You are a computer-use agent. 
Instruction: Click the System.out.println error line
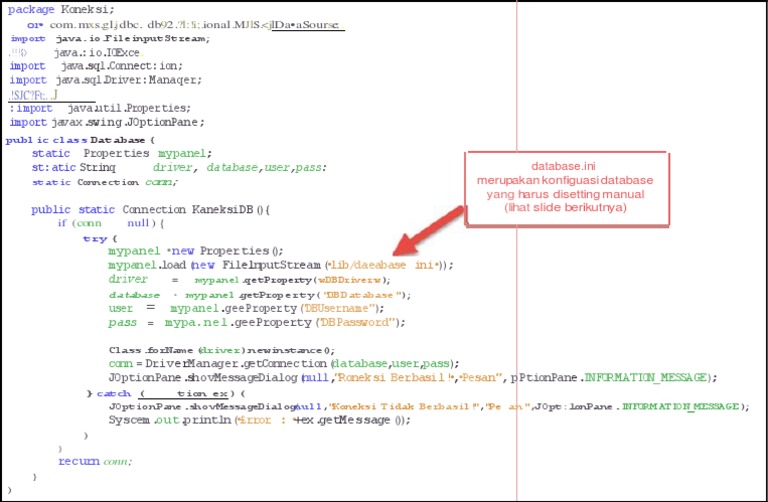pyautogui.click(x=260, y=420)
